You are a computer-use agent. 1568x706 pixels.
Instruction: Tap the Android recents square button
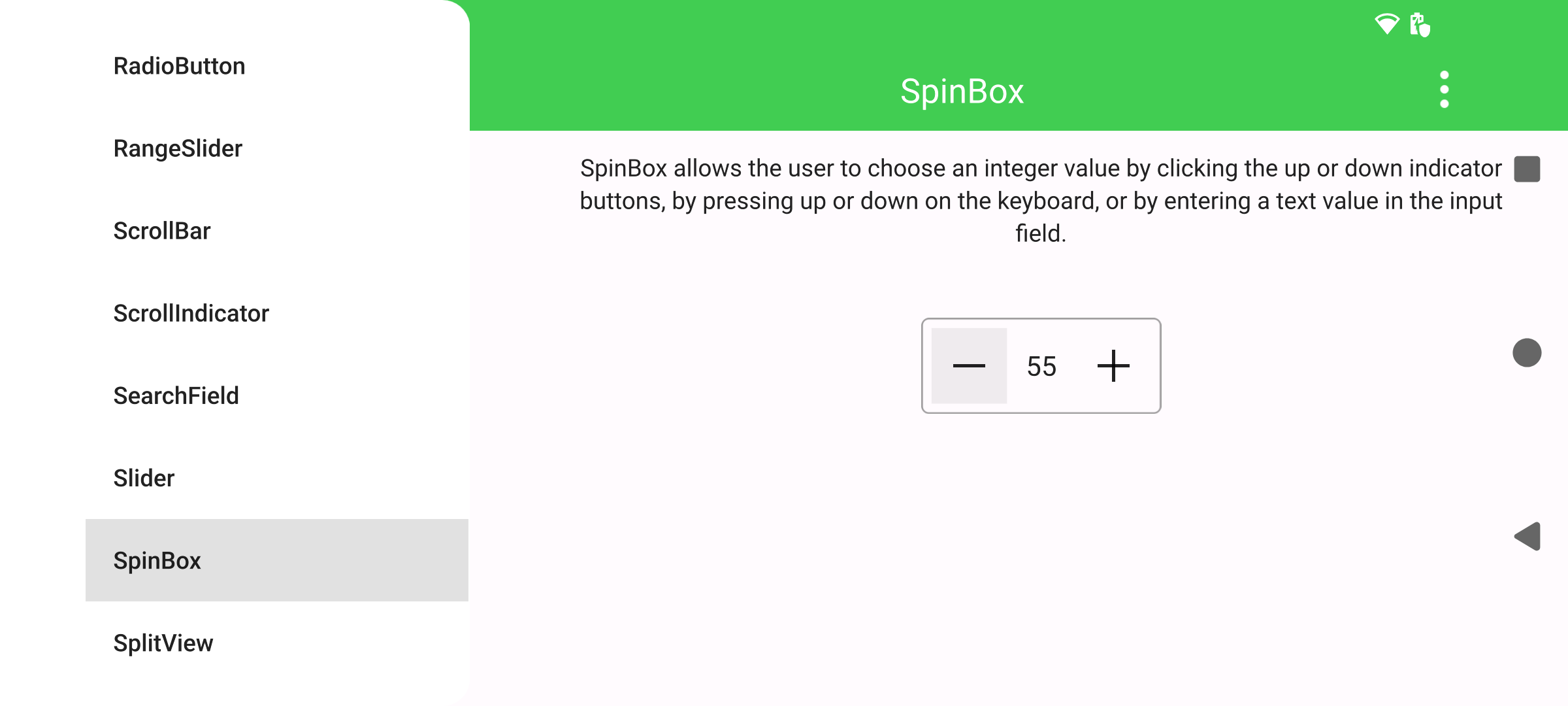(x=1527, y=169)
